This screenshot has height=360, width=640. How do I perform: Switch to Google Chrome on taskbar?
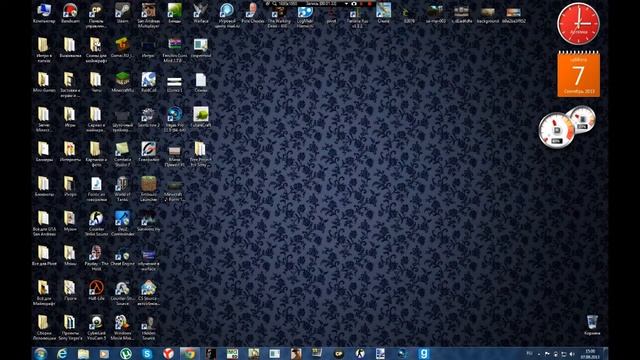point(189,353)
